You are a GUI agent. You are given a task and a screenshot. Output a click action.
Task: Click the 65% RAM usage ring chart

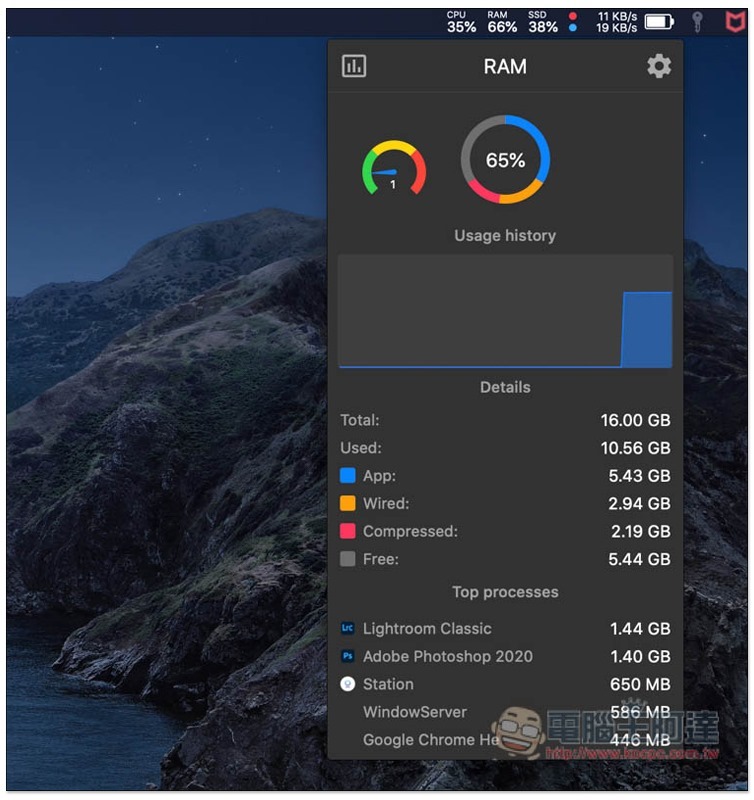click(505, 159)
